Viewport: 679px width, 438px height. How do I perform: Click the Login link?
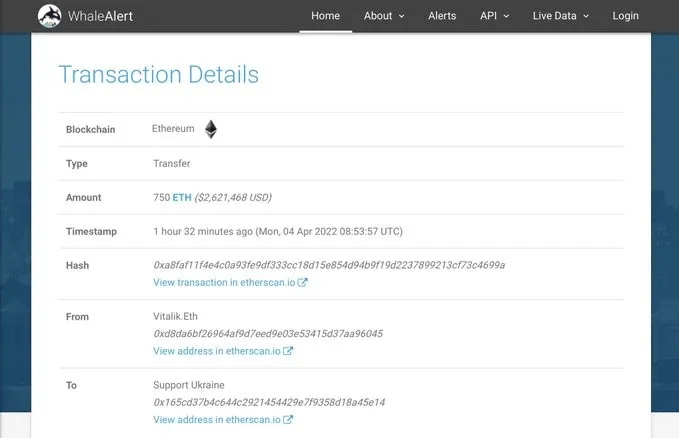tap(625, 16)
